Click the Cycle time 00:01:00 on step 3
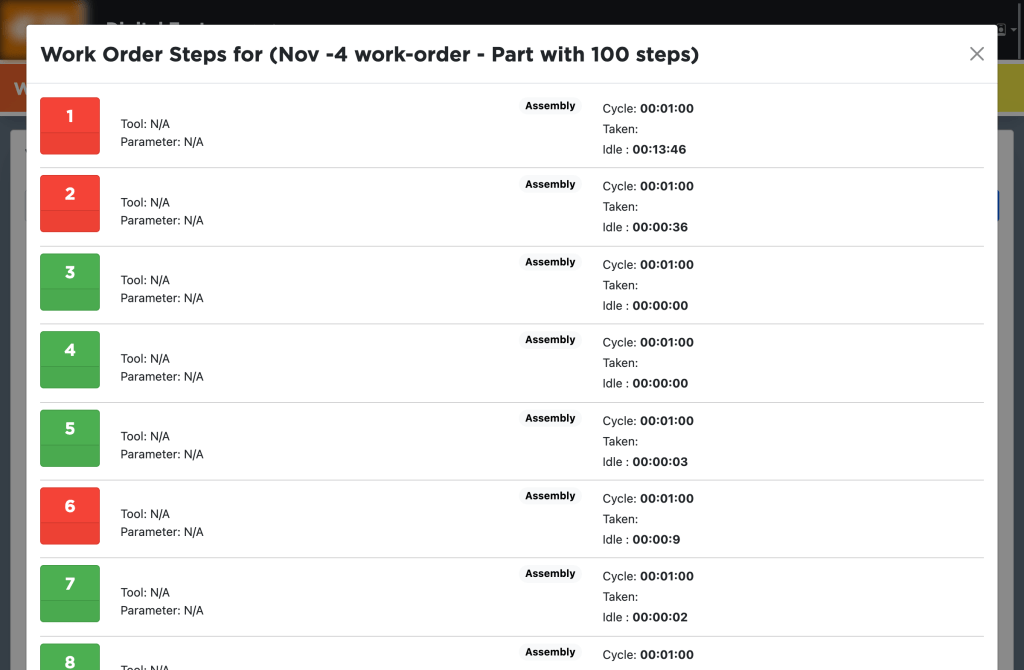The image size is (1024, 670). point(649,264)
